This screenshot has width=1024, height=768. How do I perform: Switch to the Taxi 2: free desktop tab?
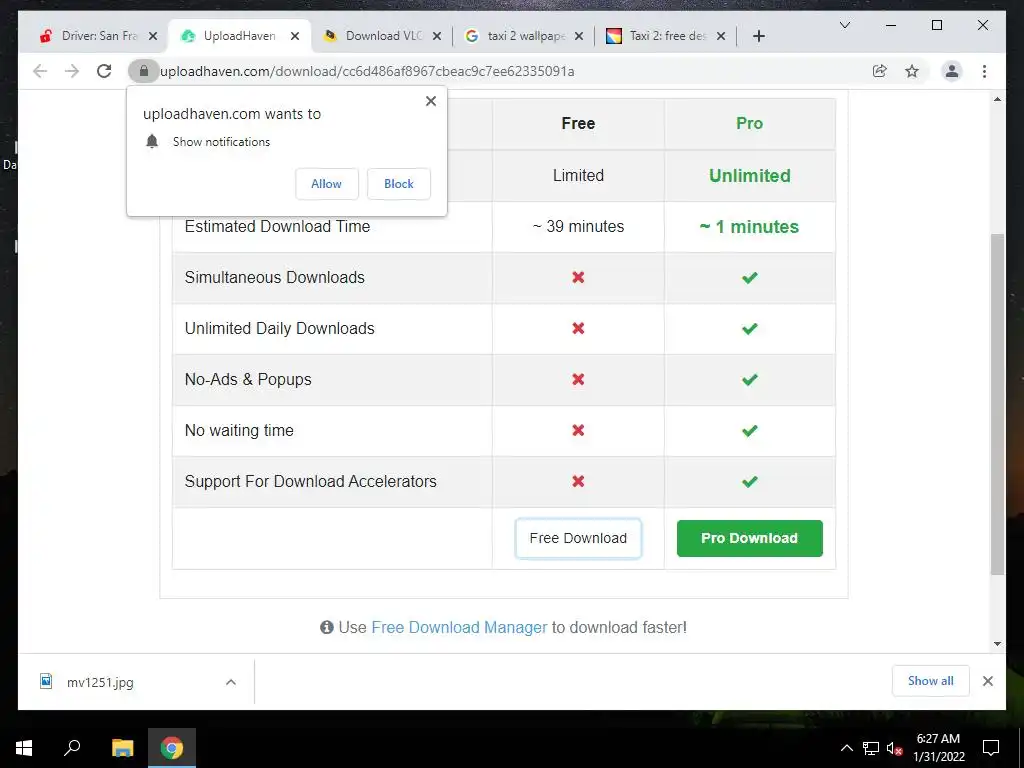tap(667, 36)
